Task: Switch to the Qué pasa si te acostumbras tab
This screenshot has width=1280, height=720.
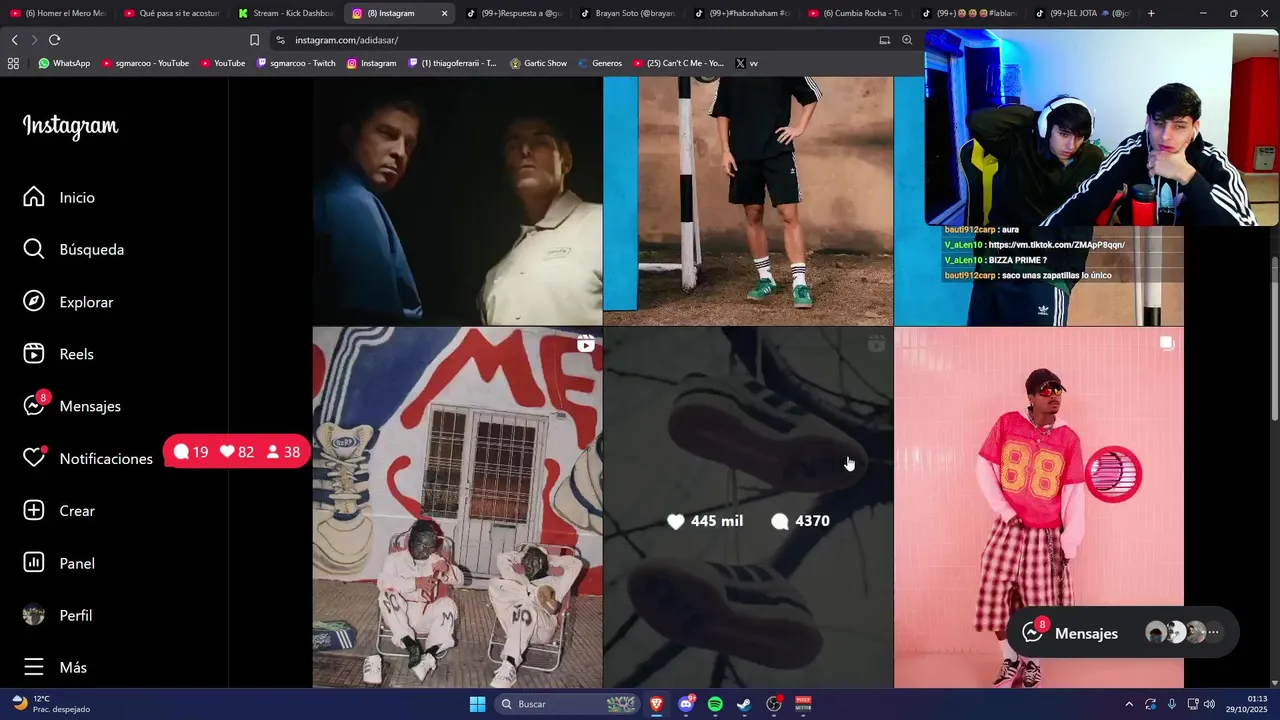Action: pyautogui.click(x=172, y=13)
